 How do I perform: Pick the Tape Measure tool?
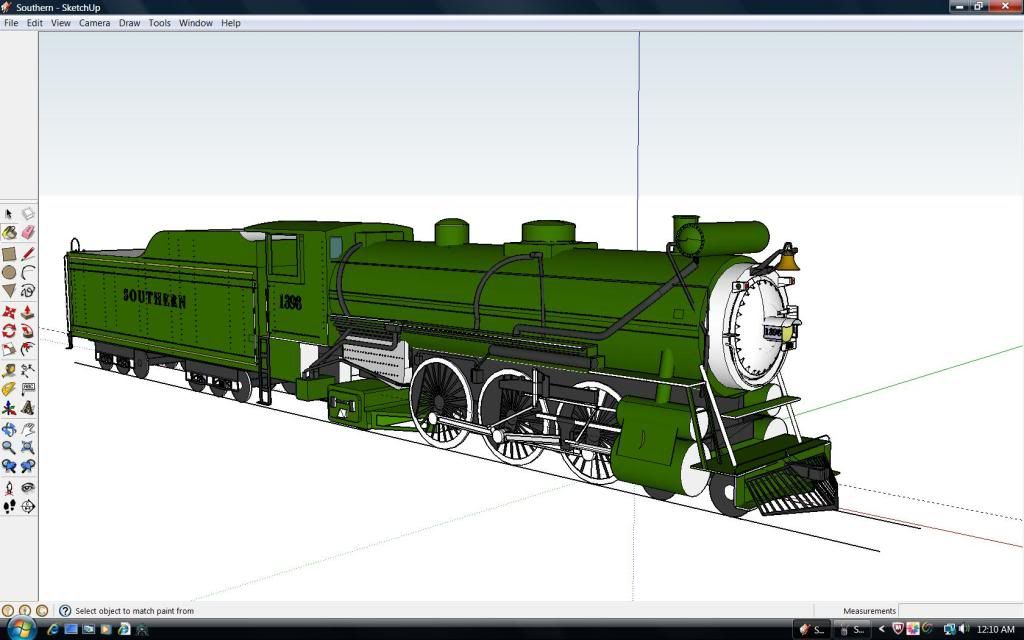8,370
